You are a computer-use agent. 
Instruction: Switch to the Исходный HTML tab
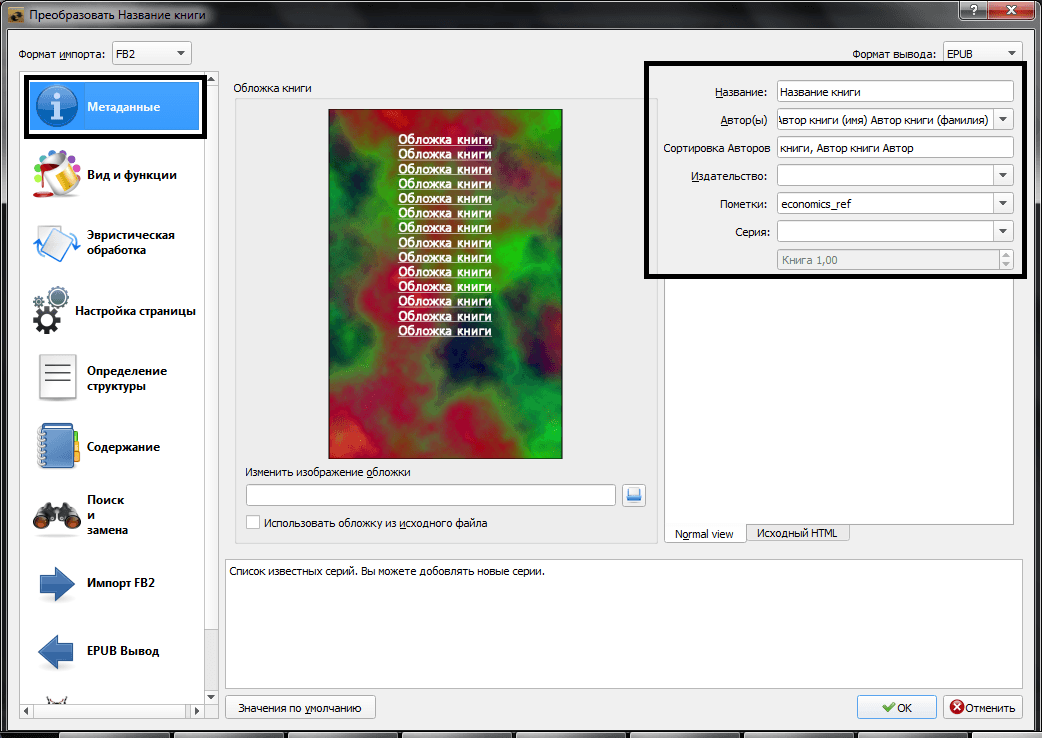[797, 533]
